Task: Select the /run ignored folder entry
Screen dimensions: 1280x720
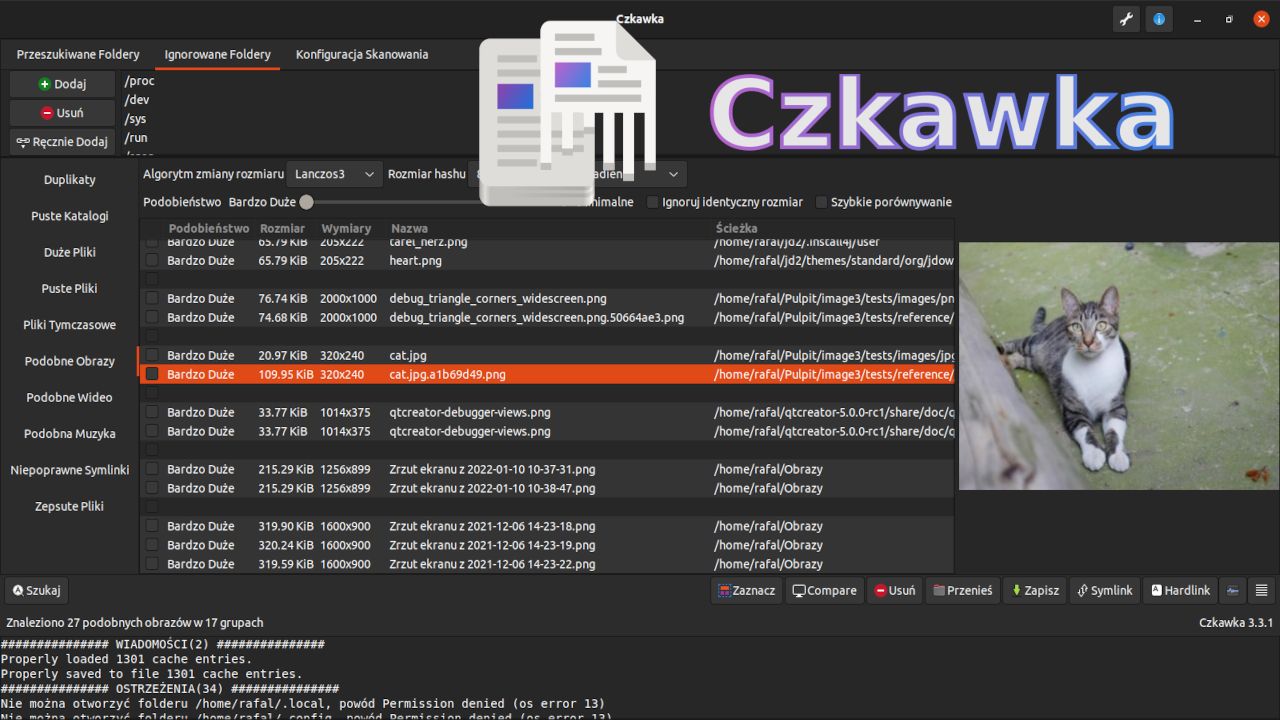Action: [136, 138]
